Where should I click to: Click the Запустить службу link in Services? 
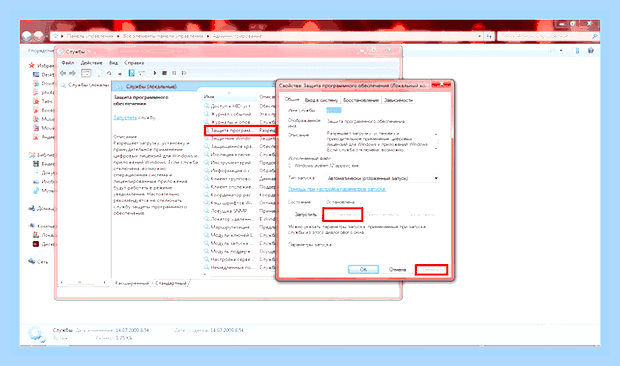tap(125, 118)
